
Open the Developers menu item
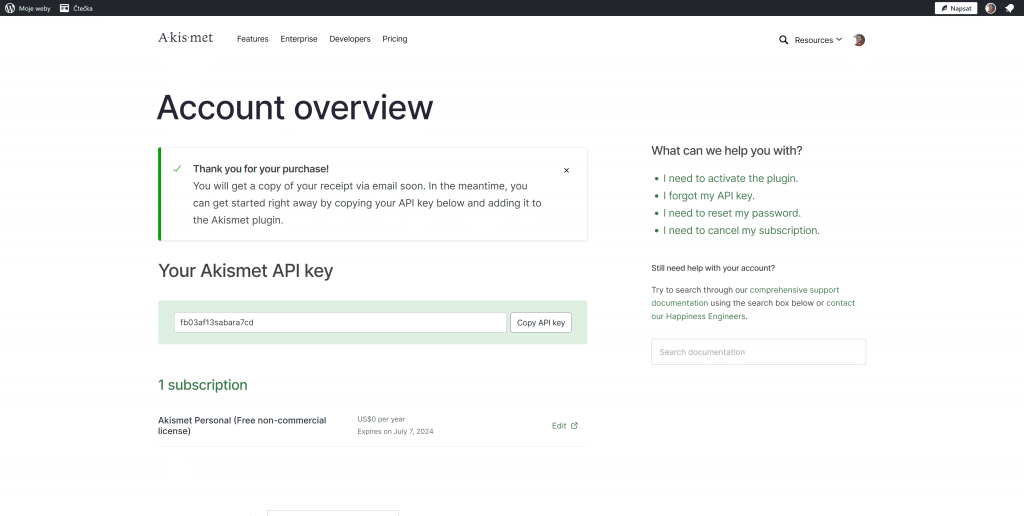(x=349, y=39)
